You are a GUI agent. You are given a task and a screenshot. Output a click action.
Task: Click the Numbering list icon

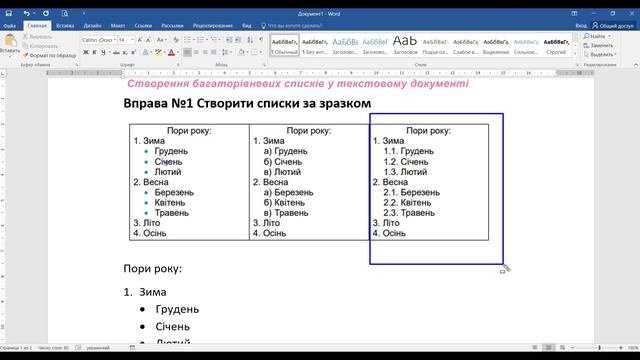pyautogui.click(x=200, y=40)
